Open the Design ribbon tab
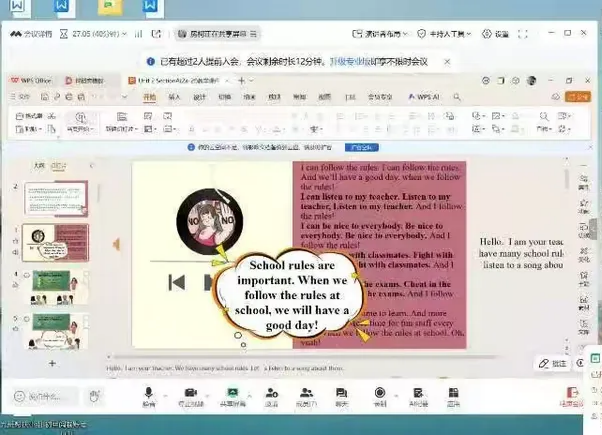The image size is (602, 435). click(x=199, y=97)
